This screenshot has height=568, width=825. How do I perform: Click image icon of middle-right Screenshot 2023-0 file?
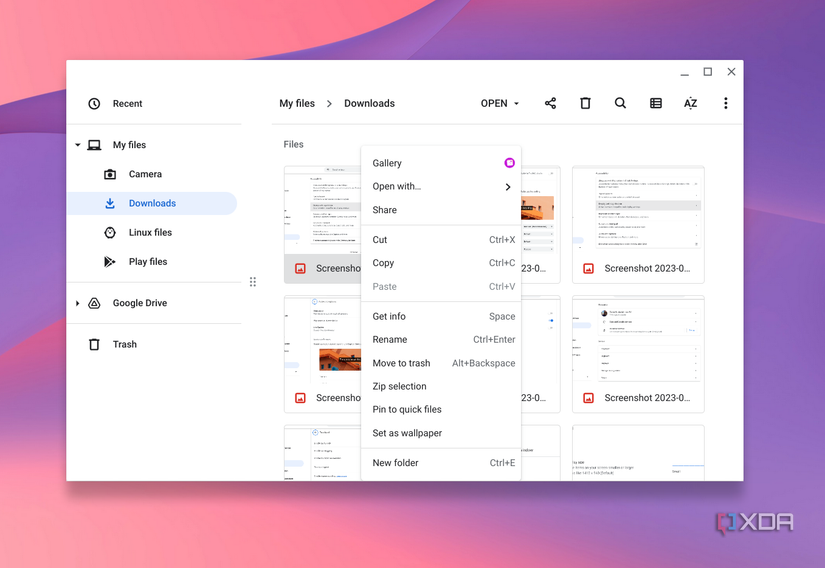click(x=589, y=398)
